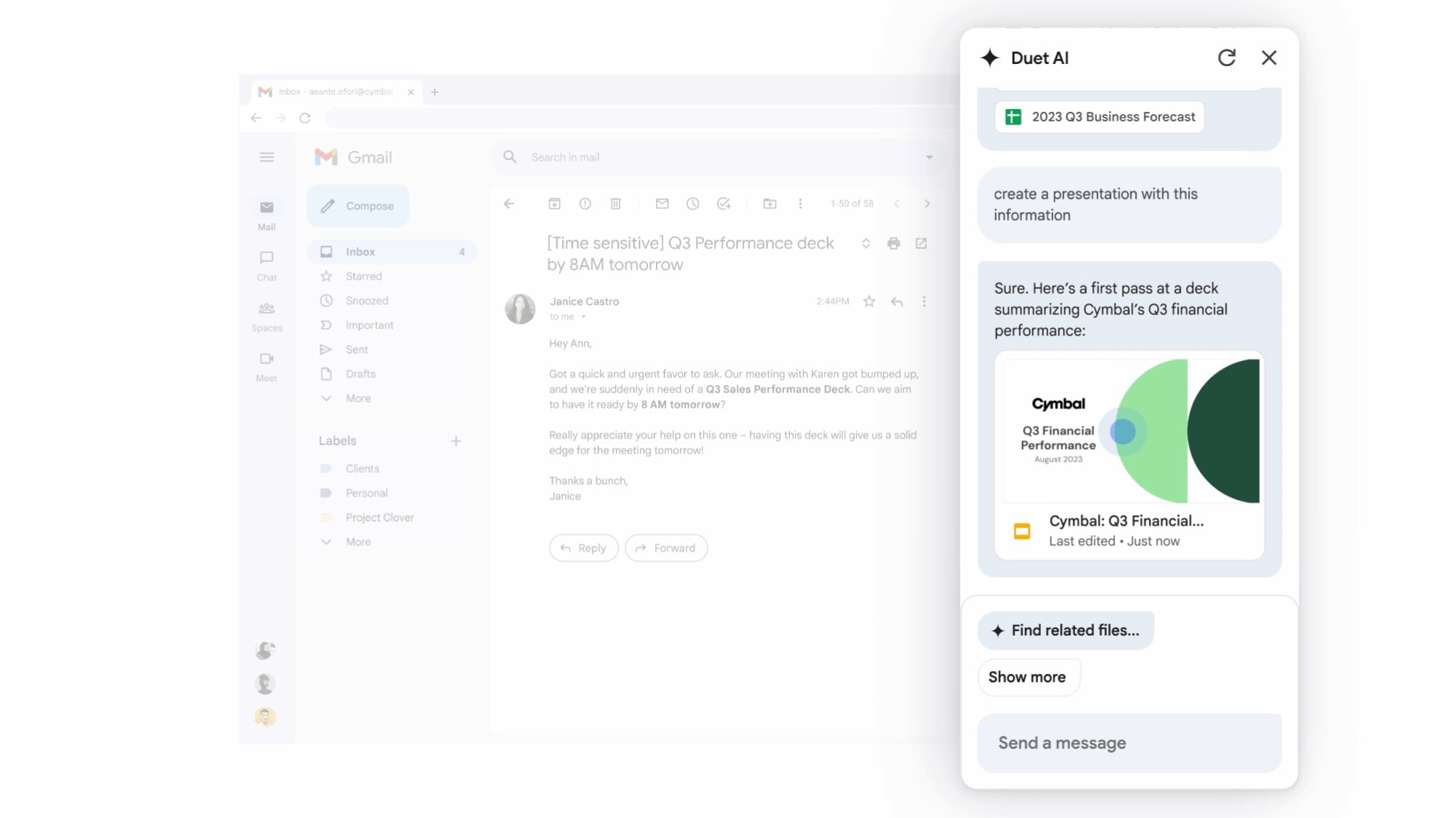Click the Send a message field
The height and width of the screenshot is (818, 1456).
point(1129,743)
